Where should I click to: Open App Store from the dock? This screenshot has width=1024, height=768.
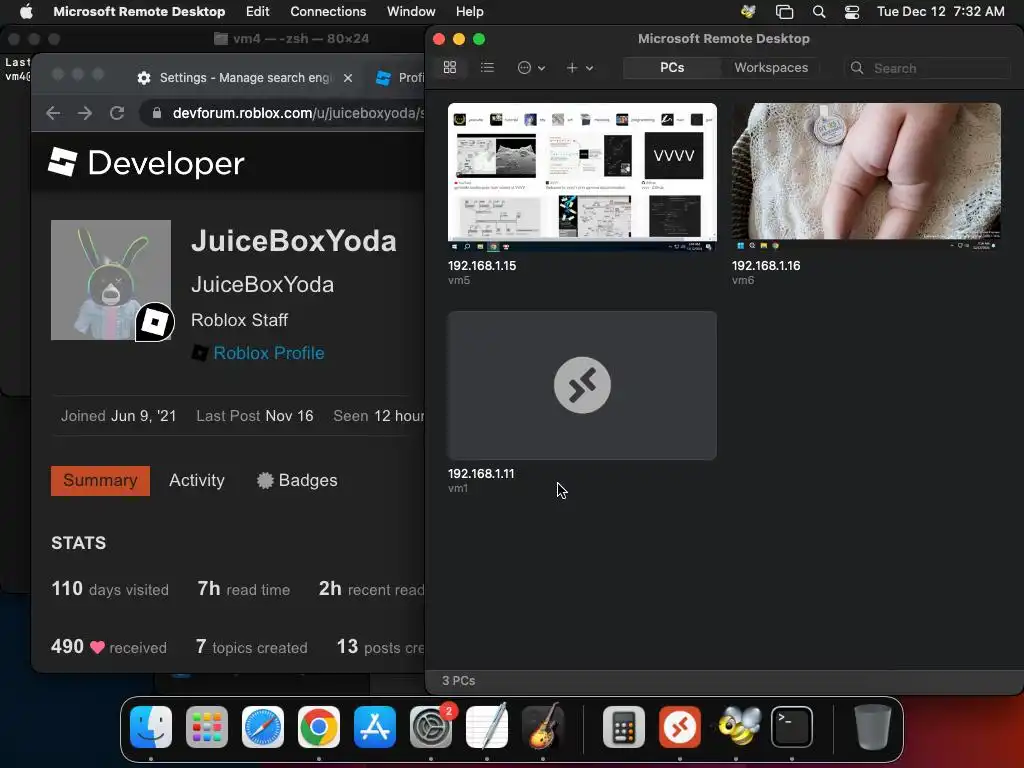coord(375,727)
